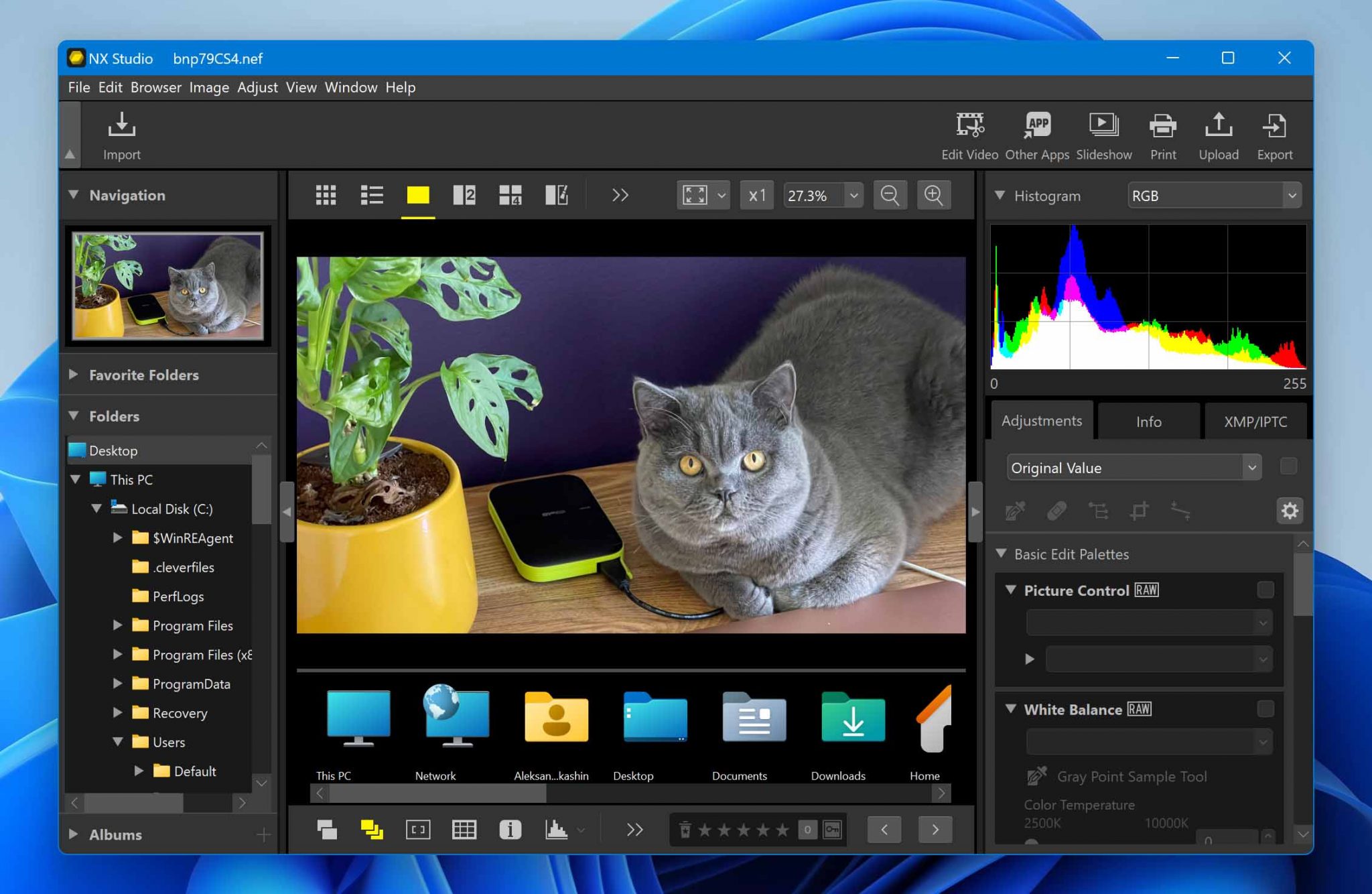
Task: Enable the Picture Control checkbox
Action: pos(1265,590)
